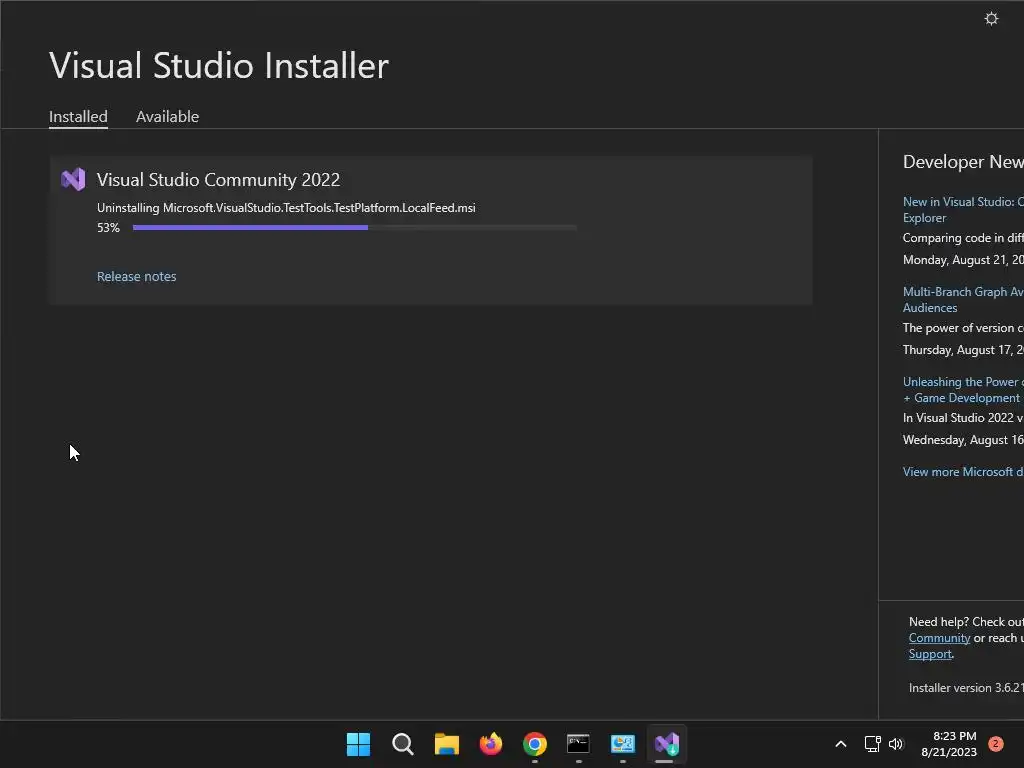The height and width of the screenshot is (768, 1024).
Task: Open the theme settings sun icon
Action: [991, 18]
